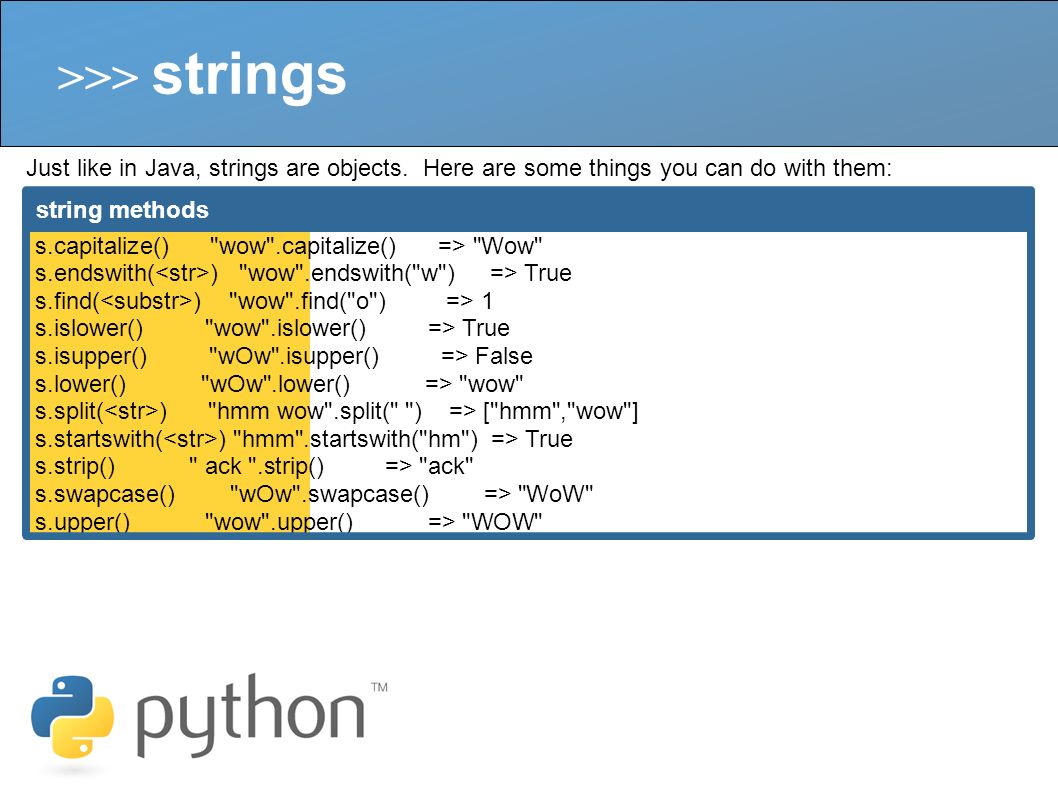1058x793 pixels.
Task: Select the 's.islower()' method text
Action: [89, 329]
